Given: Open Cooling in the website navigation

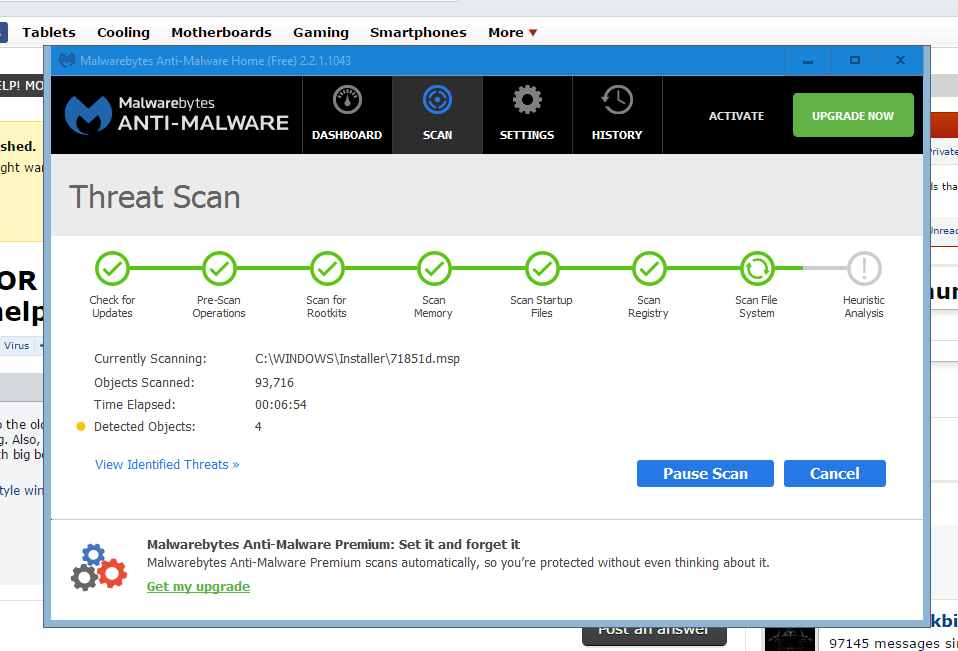Looking at the screenshot, I should tap(123, 32).
